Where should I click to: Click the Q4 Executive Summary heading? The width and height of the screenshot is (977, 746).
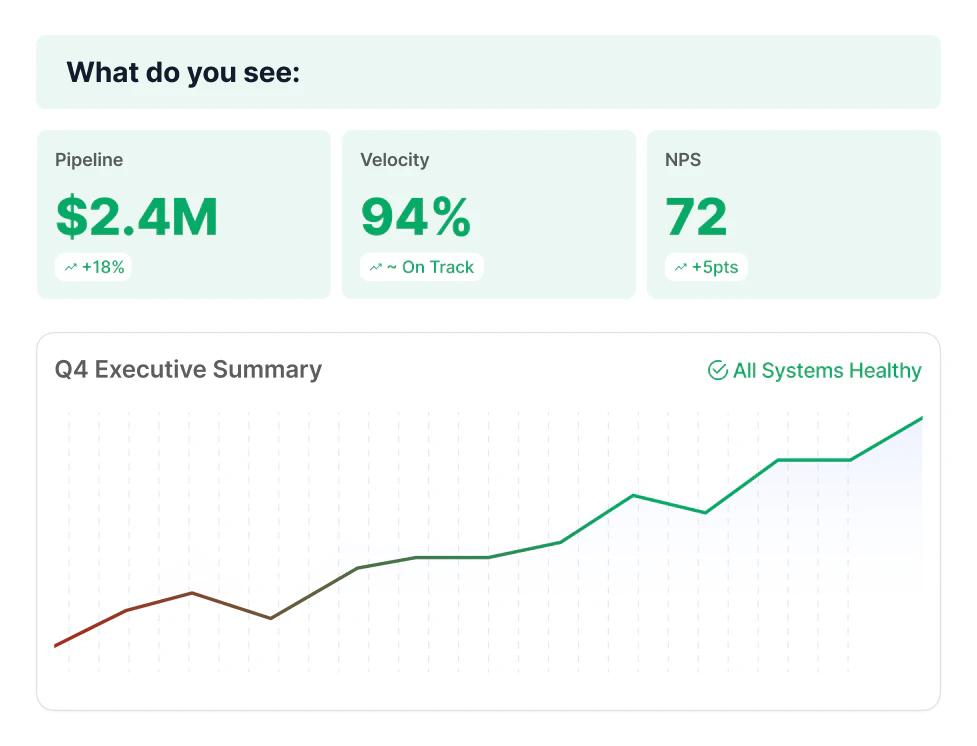coord(188,369)
